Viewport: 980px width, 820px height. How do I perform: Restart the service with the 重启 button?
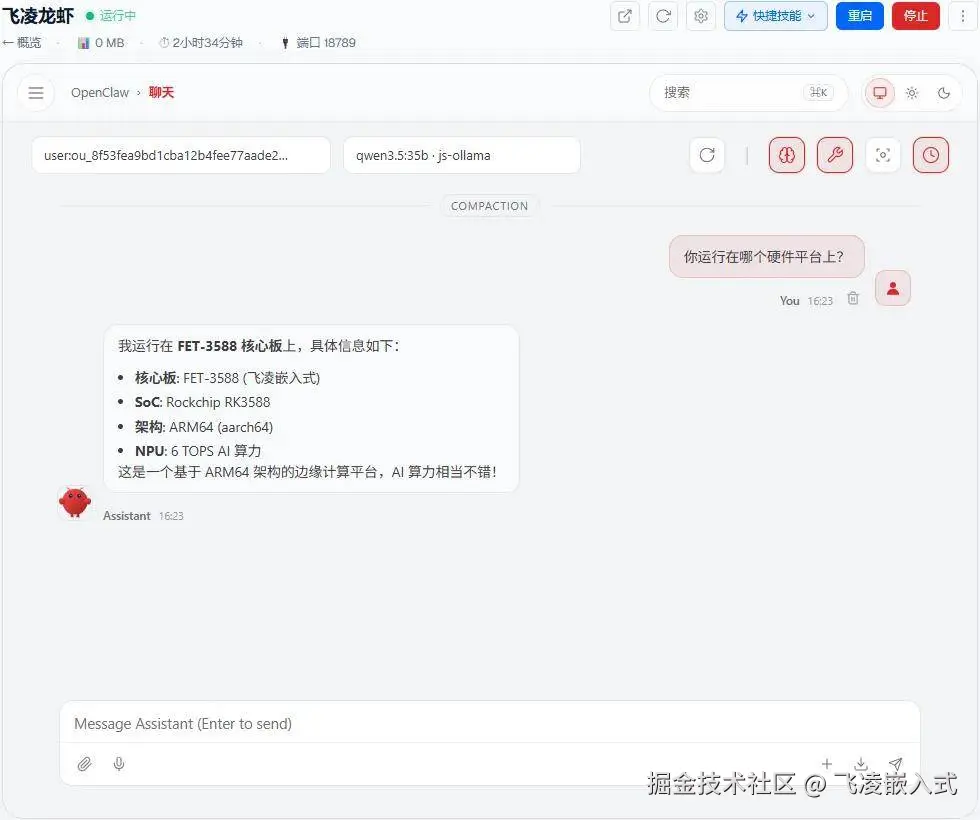(859, 16)
